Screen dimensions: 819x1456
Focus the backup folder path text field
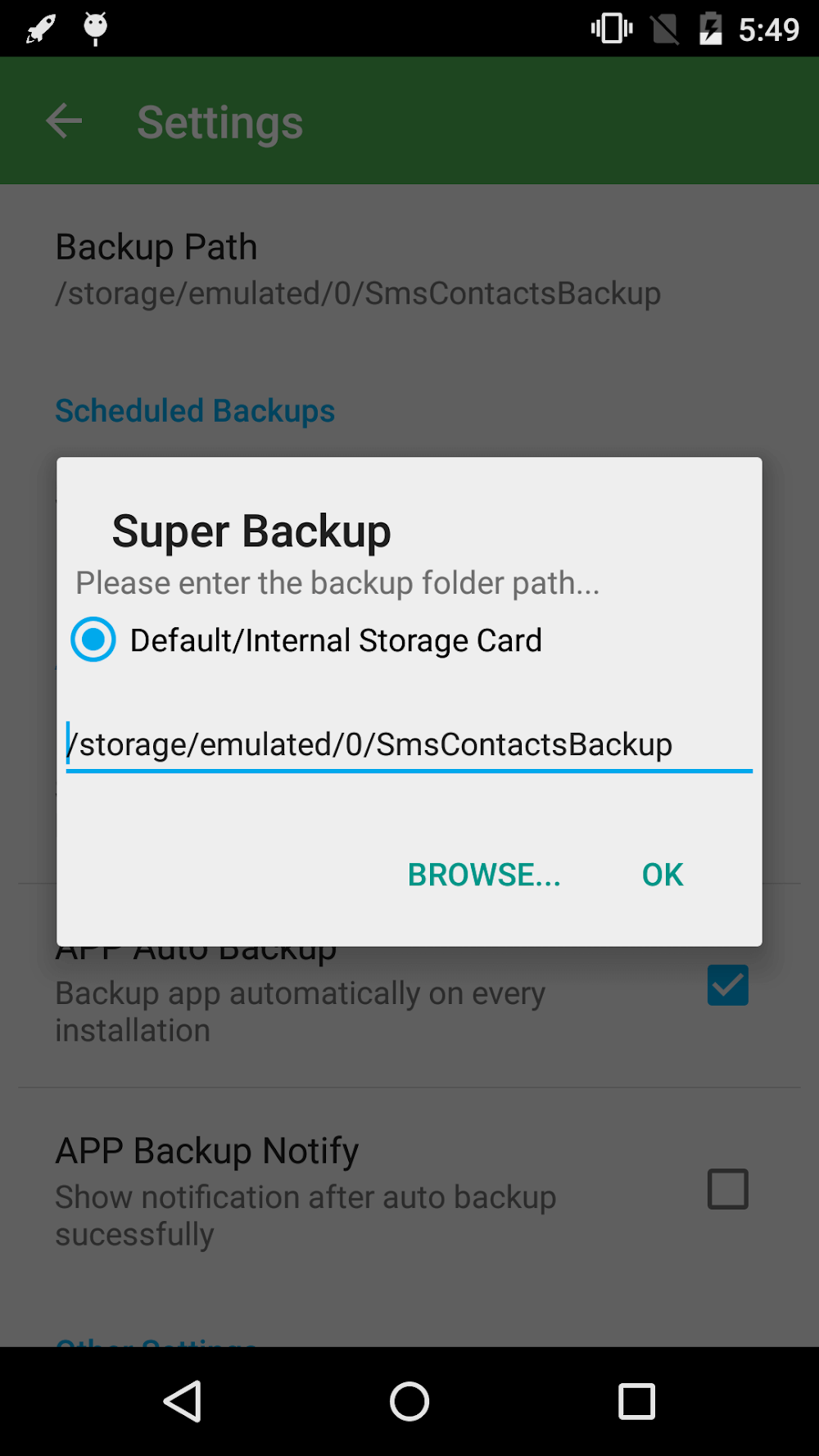pos(408,744)
